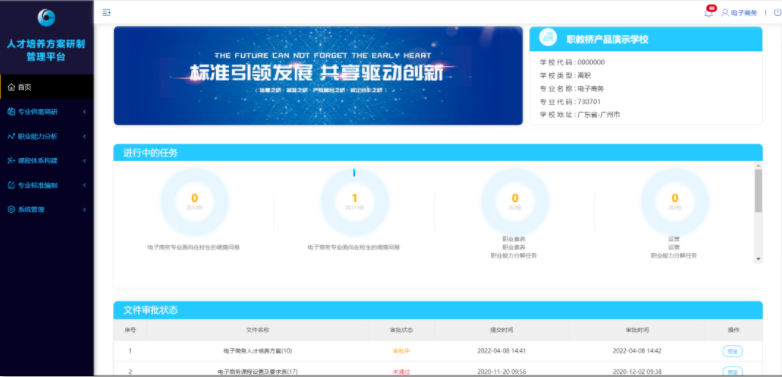
Task: Expand the 课程体系构建 menu chevron
Action: click(85, 161)
